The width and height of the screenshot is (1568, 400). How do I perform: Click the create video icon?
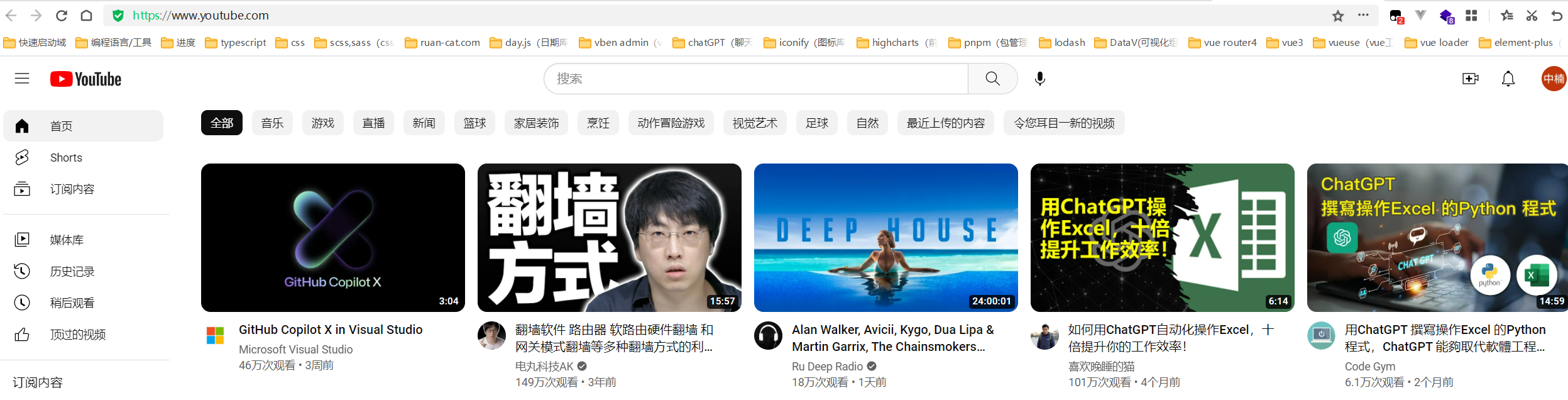click(1471, 79)
